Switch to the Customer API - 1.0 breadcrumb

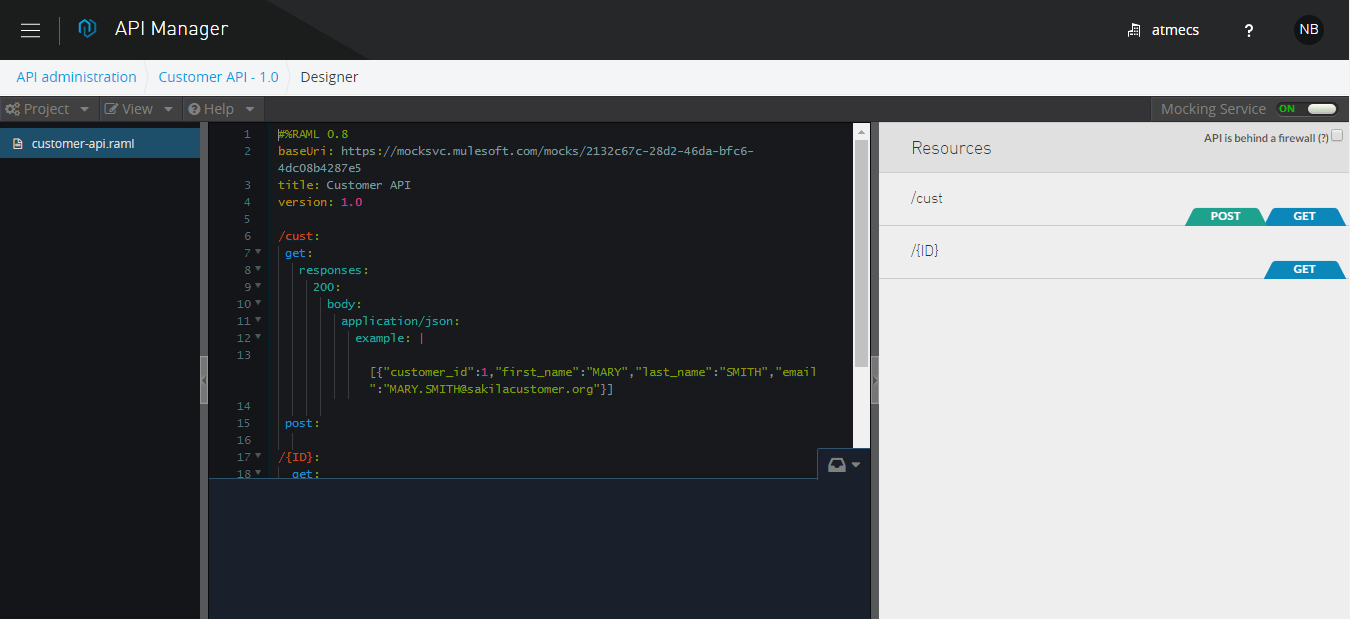(x=218, y=76)
